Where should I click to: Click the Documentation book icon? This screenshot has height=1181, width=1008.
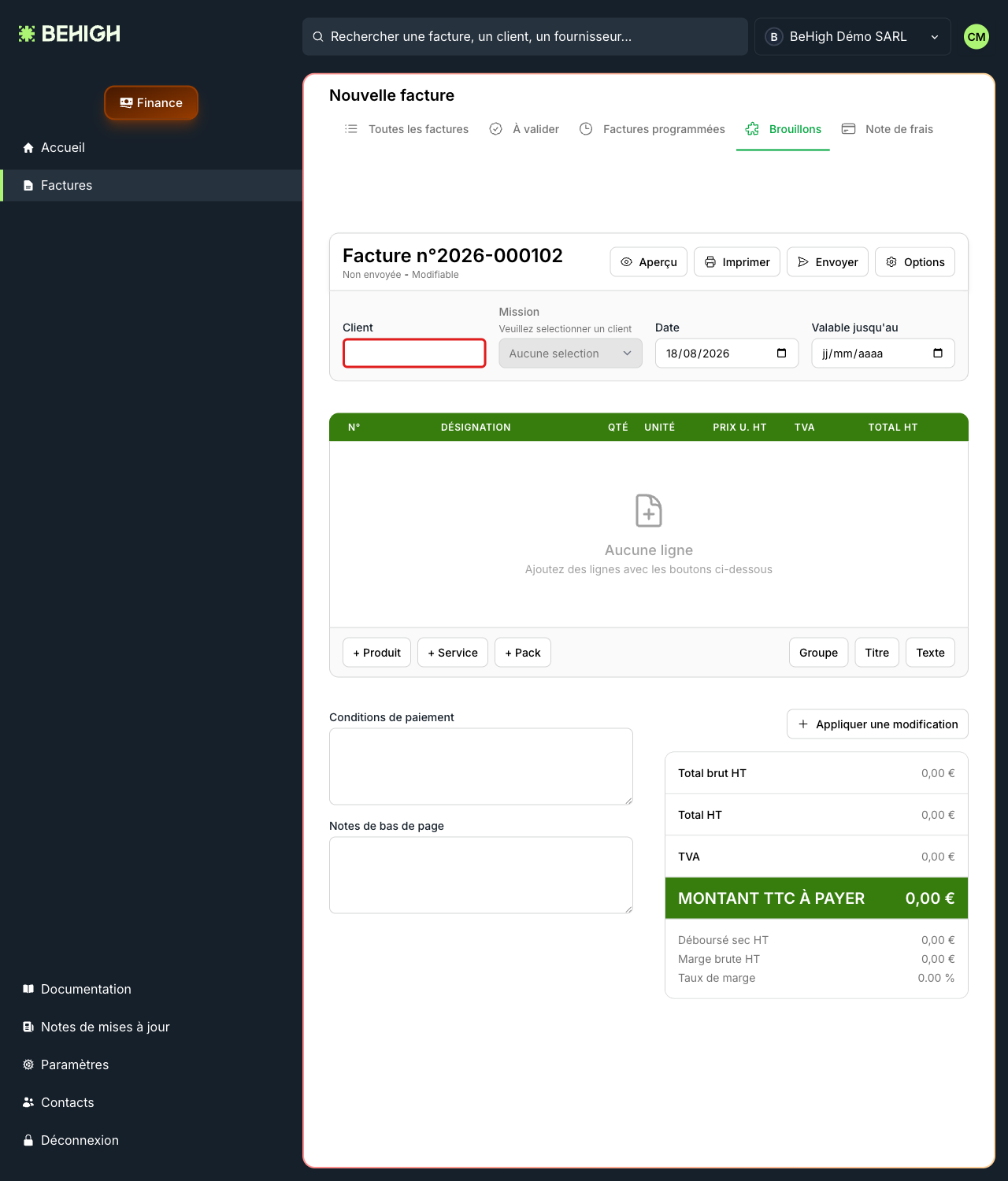[x=28, y=989]
